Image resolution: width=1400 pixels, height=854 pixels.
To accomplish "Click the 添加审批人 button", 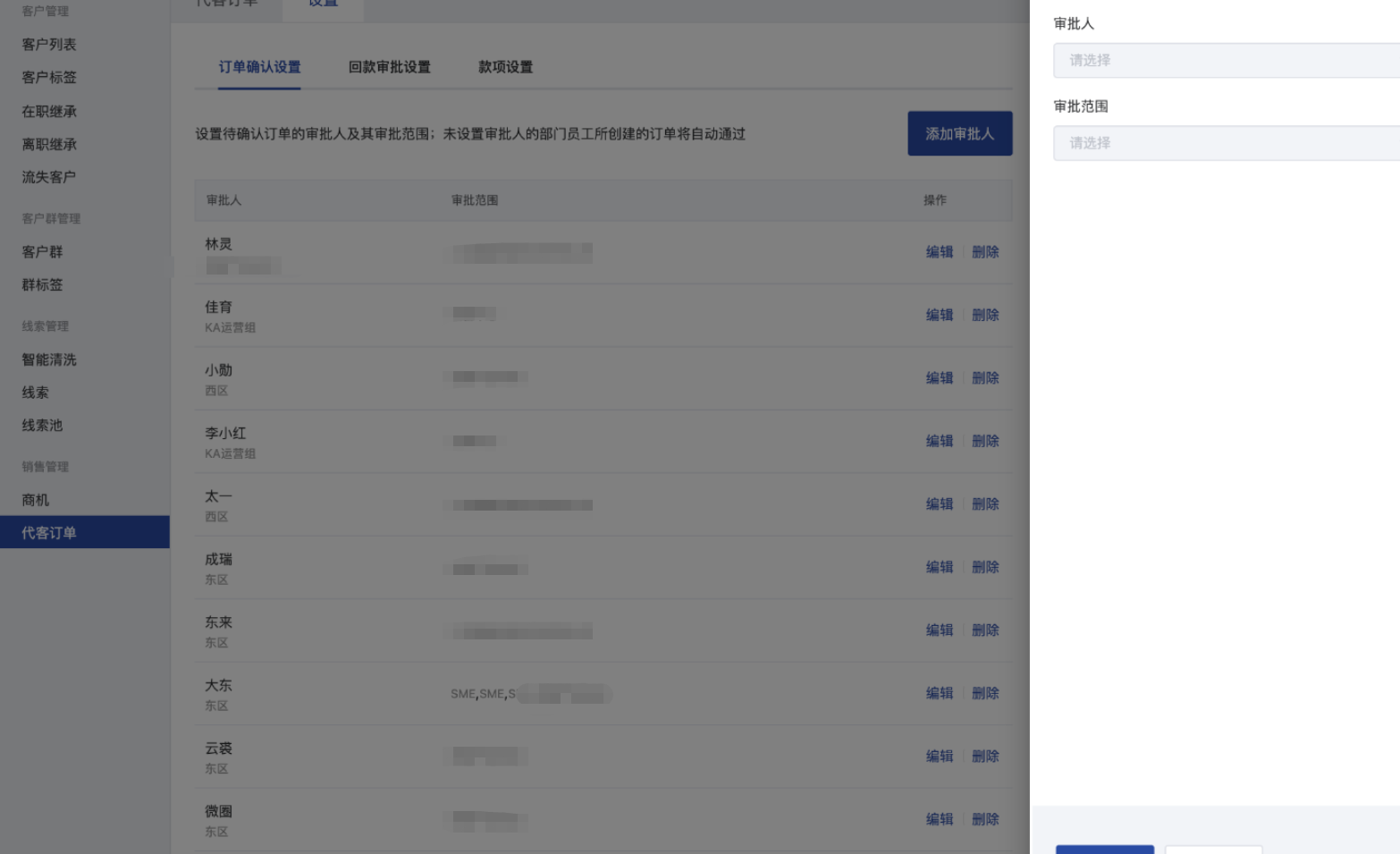I will point(960,133).
